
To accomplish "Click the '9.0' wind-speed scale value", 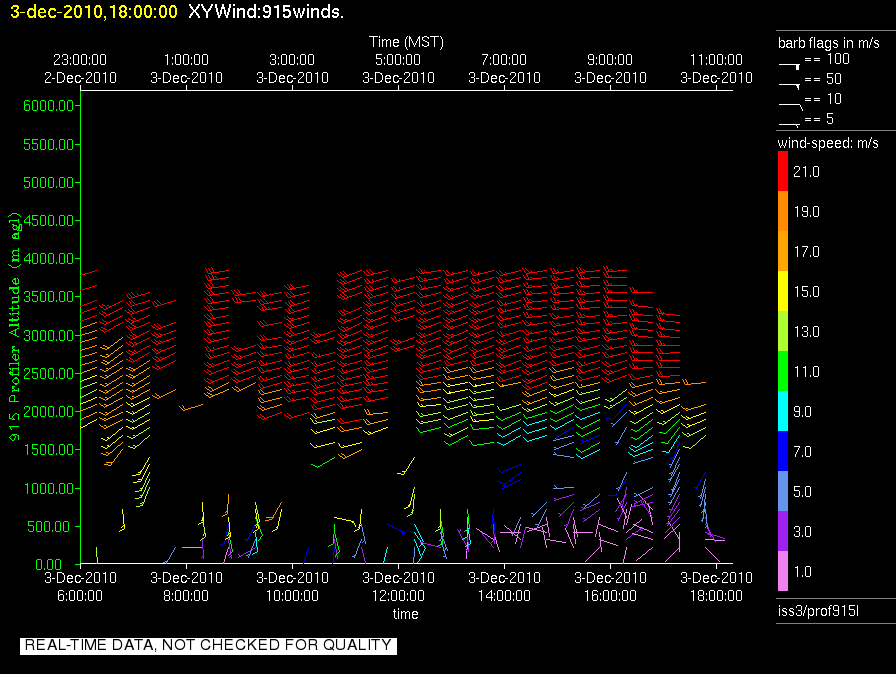I will coord(802,412).
